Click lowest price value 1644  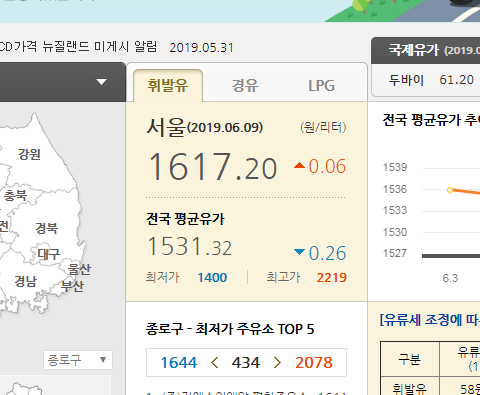[179, 363]
